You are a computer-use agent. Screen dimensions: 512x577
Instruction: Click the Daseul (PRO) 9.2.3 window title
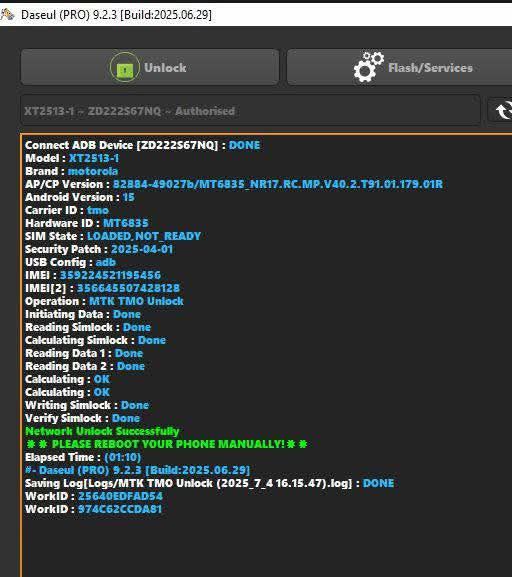click(116, 15)
